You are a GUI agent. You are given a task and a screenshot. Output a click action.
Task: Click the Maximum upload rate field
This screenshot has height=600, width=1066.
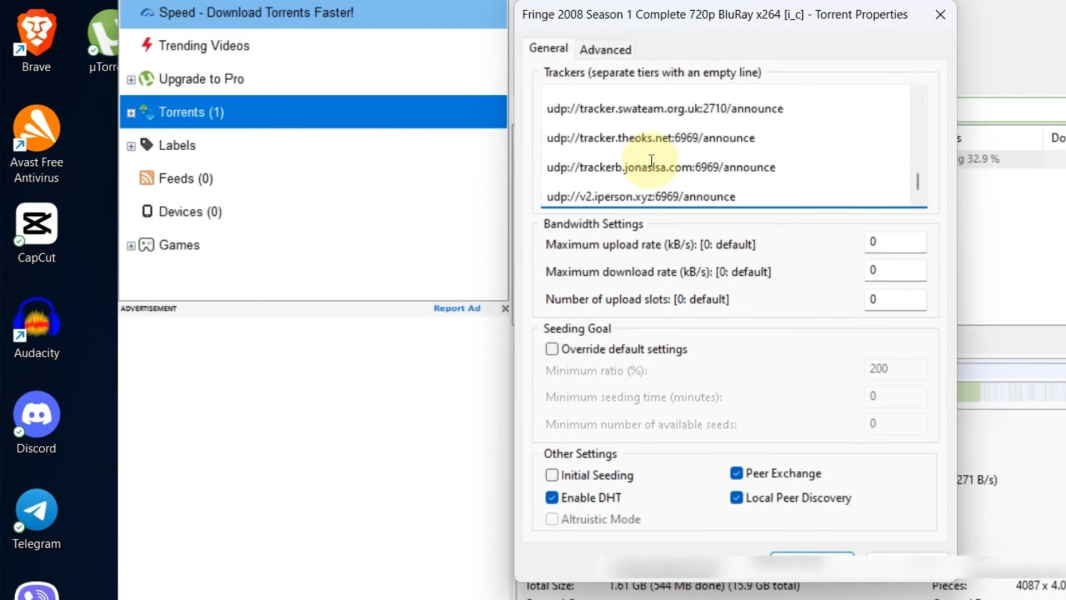[895, 242]
